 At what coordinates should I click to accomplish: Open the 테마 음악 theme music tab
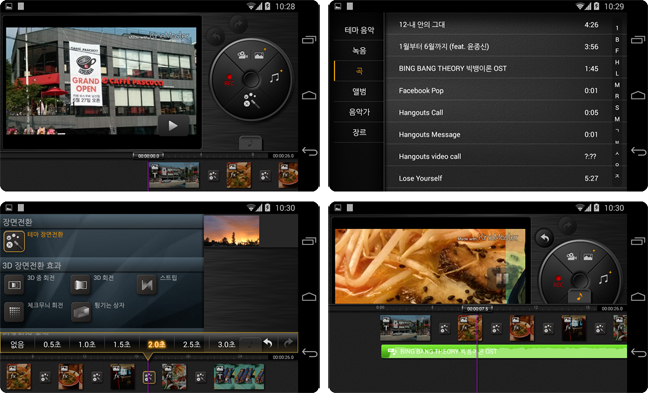pos(359,30)
